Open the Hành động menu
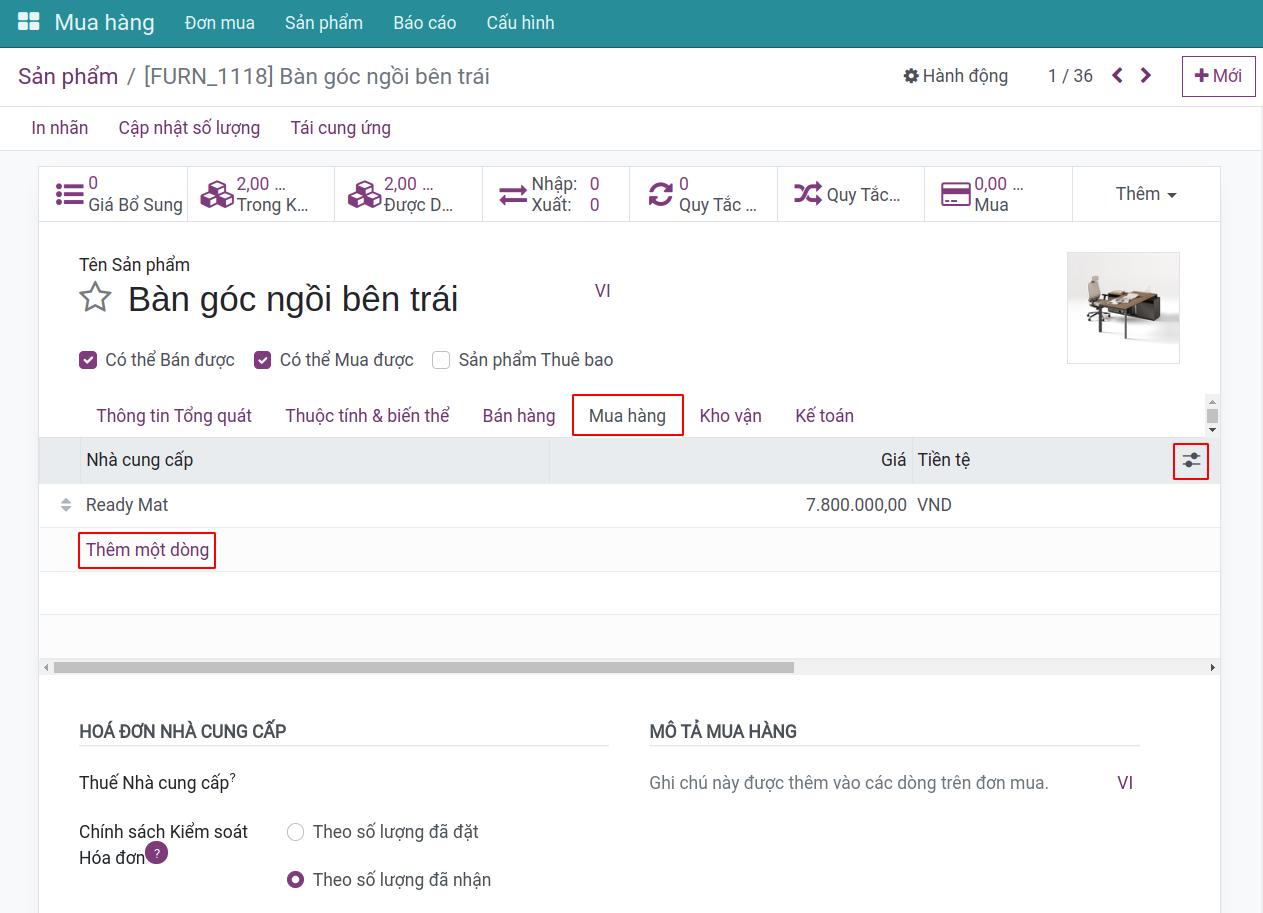This screenshot has height=913, width=1263. tap(955, 75)
